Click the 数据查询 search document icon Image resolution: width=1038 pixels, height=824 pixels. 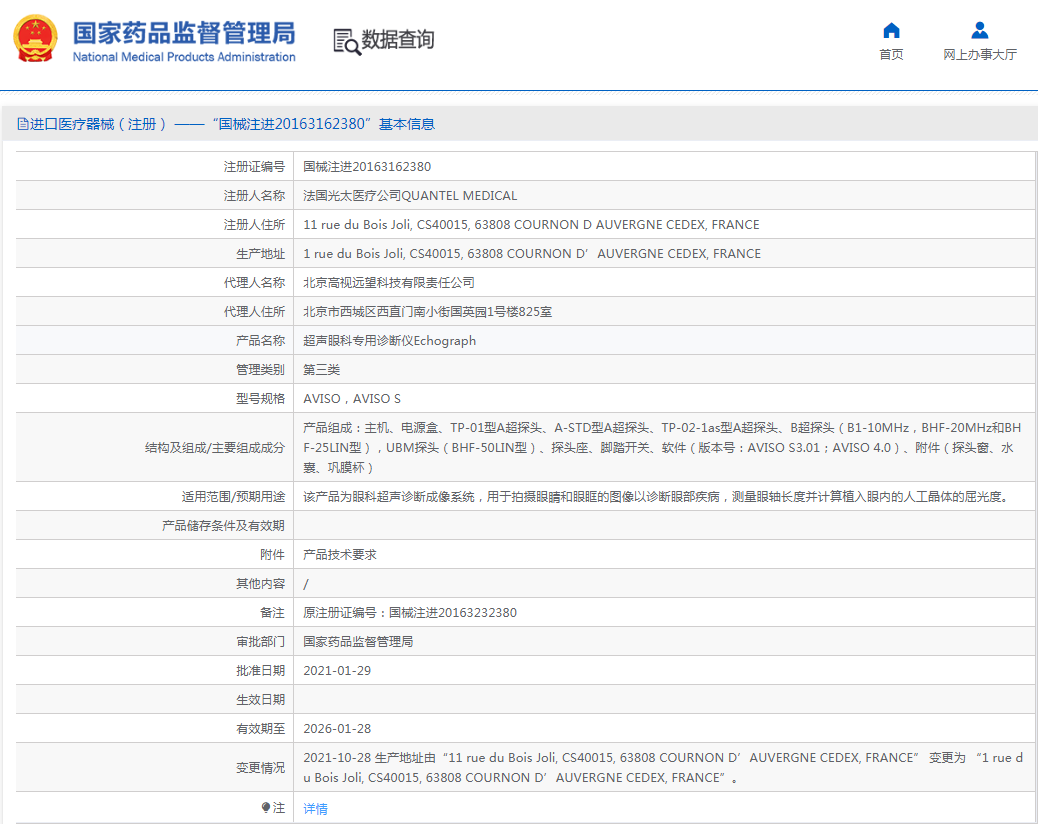click(346, 42)
